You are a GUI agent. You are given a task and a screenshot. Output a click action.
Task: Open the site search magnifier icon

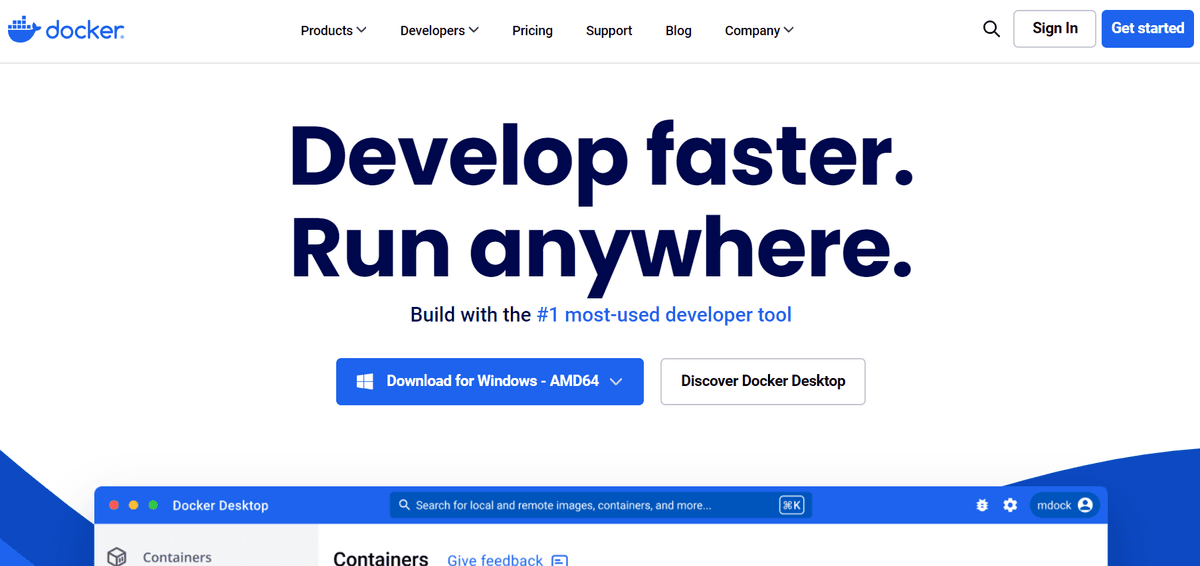[991, 29]
